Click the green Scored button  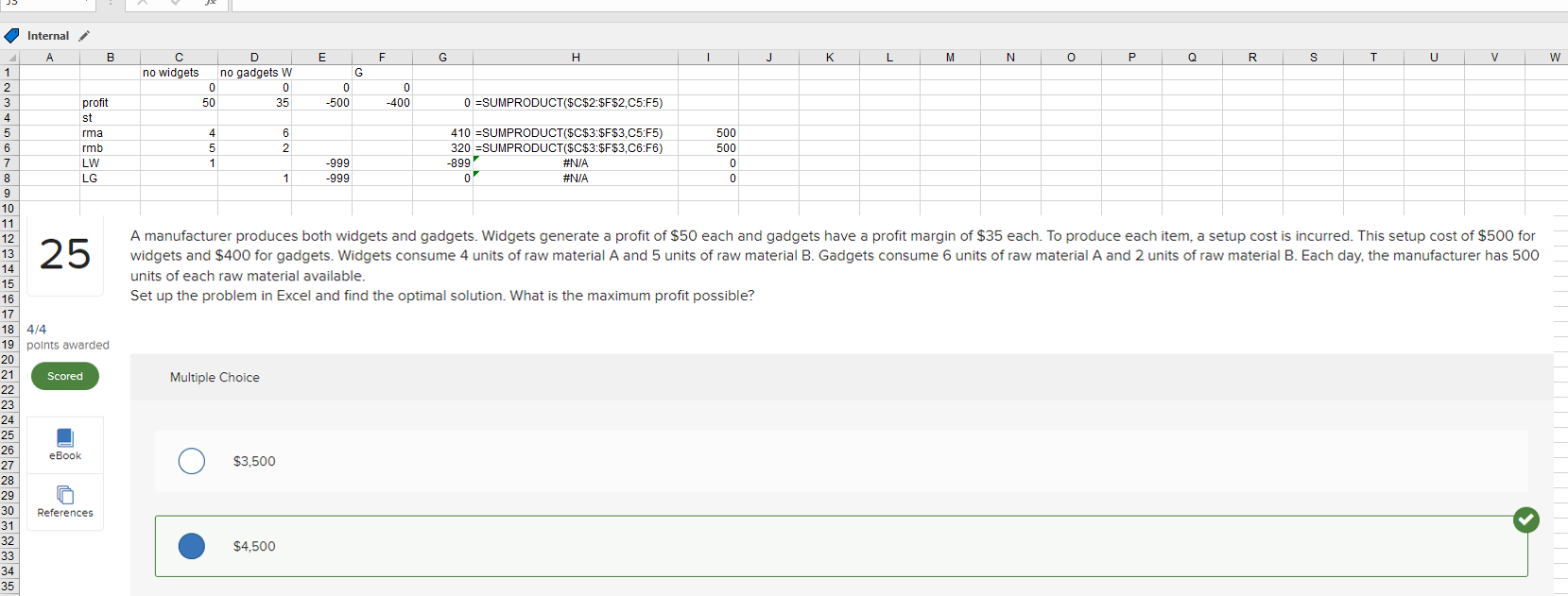tap(65, 376)
